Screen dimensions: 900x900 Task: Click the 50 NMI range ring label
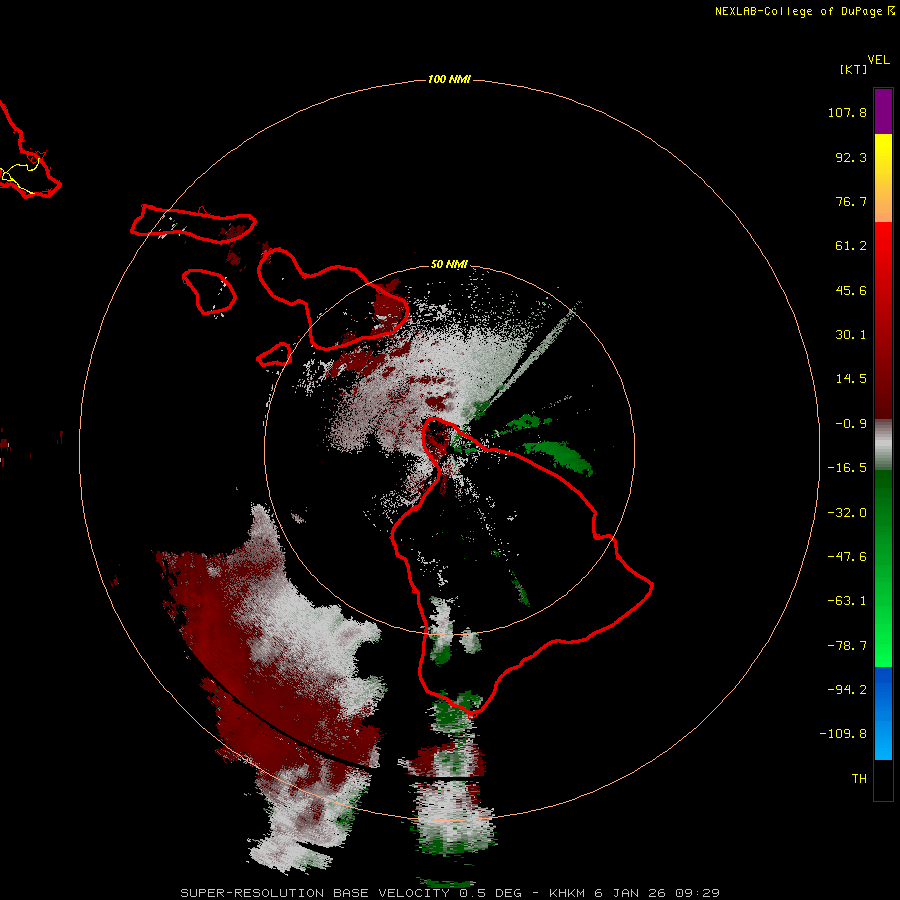click(449, 264)
